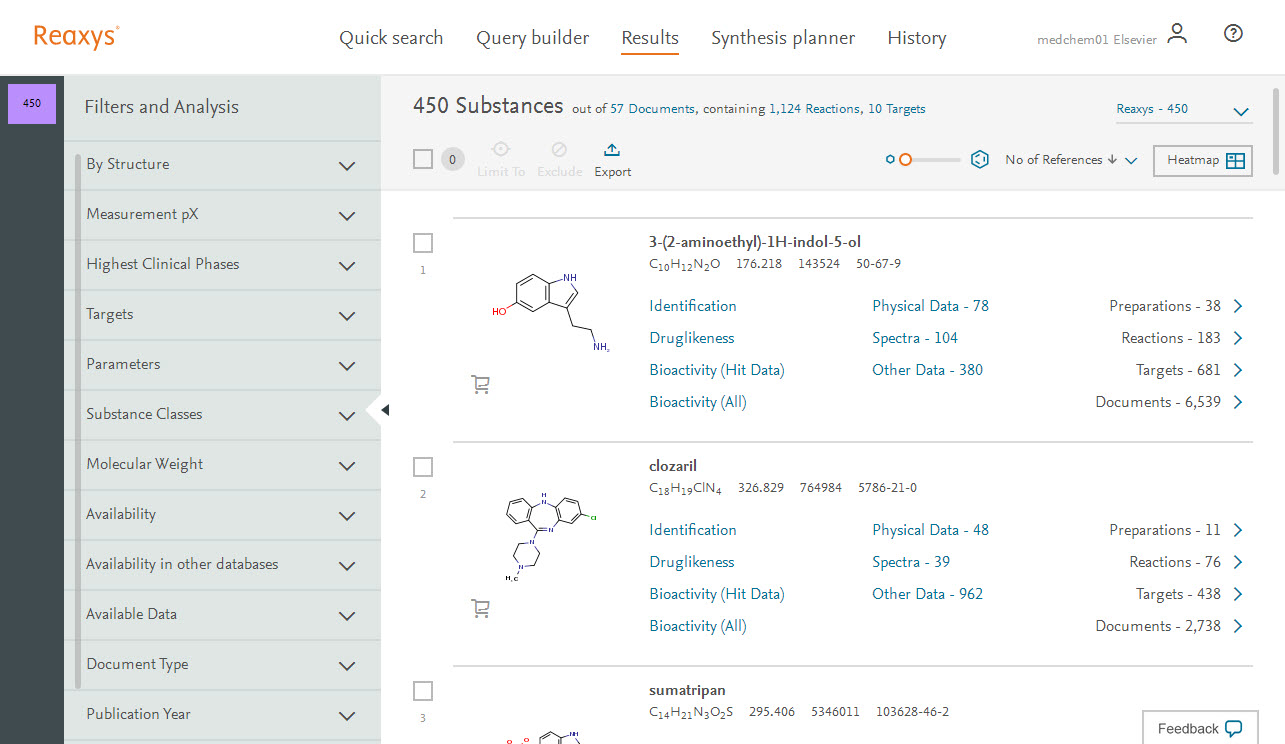Image resolution: width=1285 pixels, height=744 pixels.
Task: Tick the clozaril result checkbox
Action: tap(423, 467)
